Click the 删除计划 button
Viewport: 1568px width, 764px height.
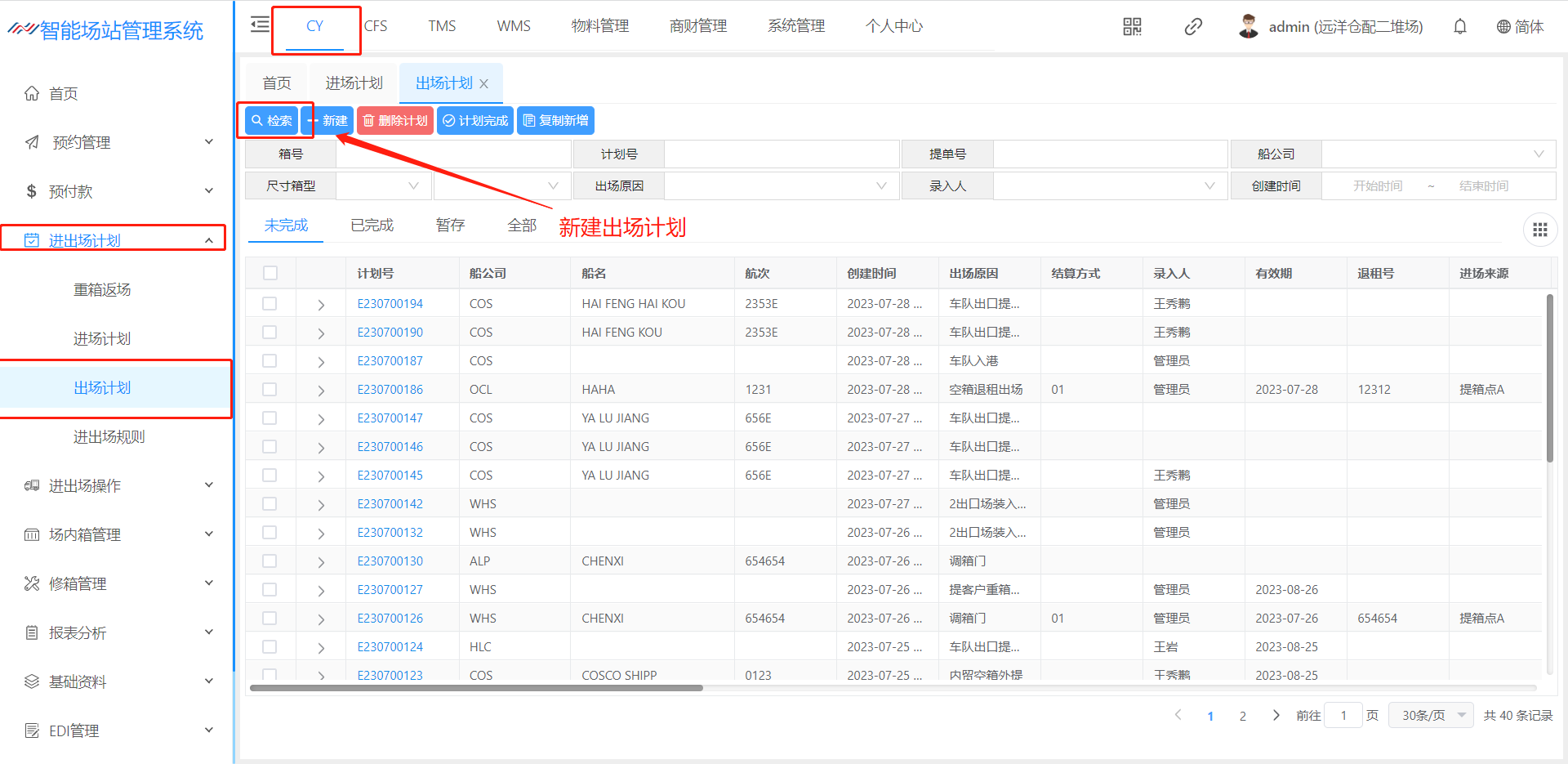[x=395, y=121]
